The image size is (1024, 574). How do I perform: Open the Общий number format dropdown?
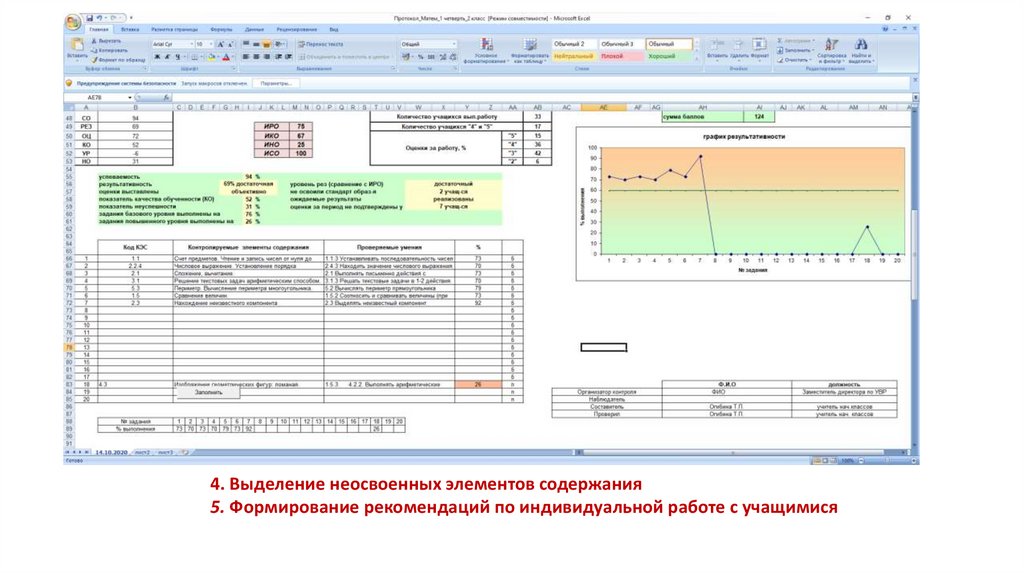[454, 44]
